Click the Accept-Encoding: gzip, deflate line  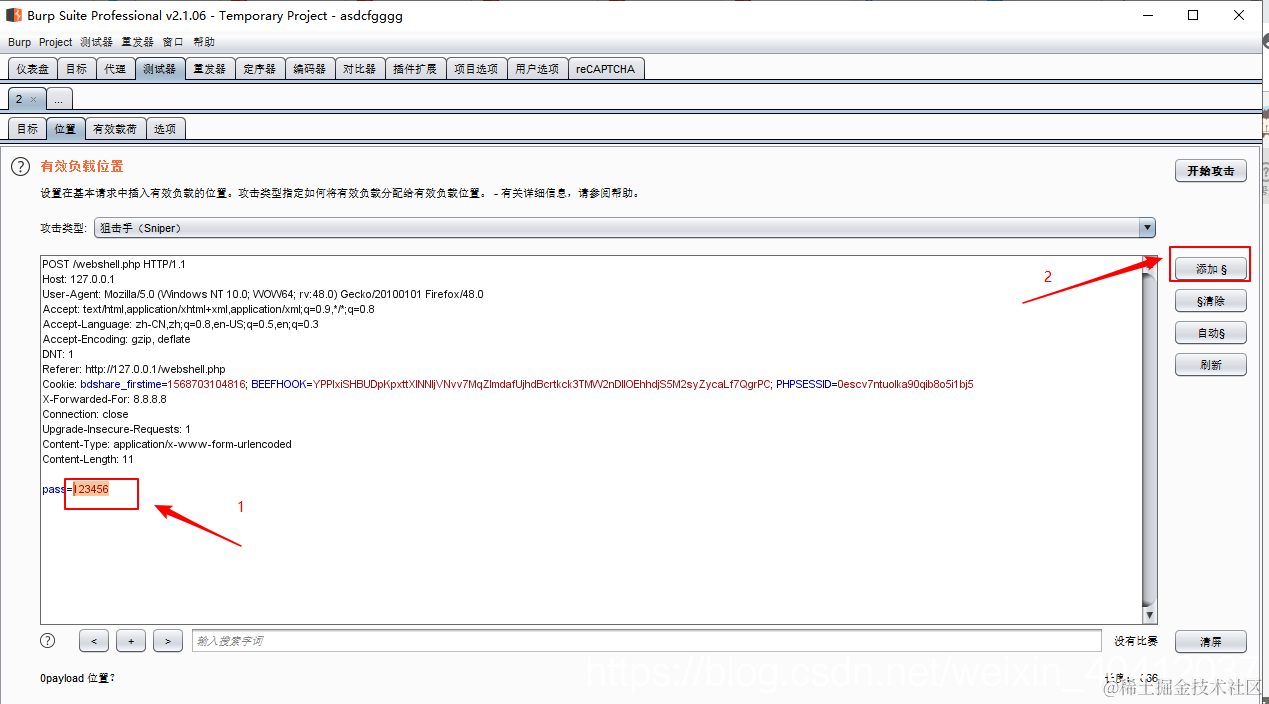[x=116, y=339]
